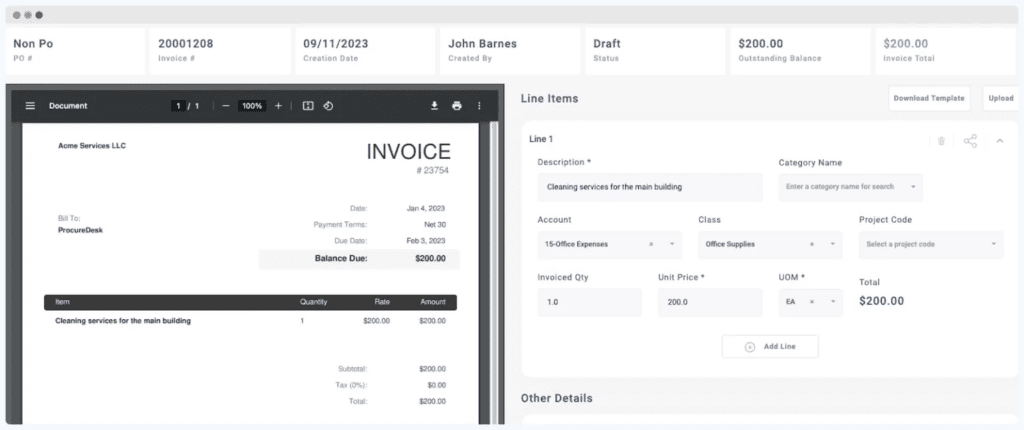
Task: Click the PDF page number field
Action: tap(178, 106)
